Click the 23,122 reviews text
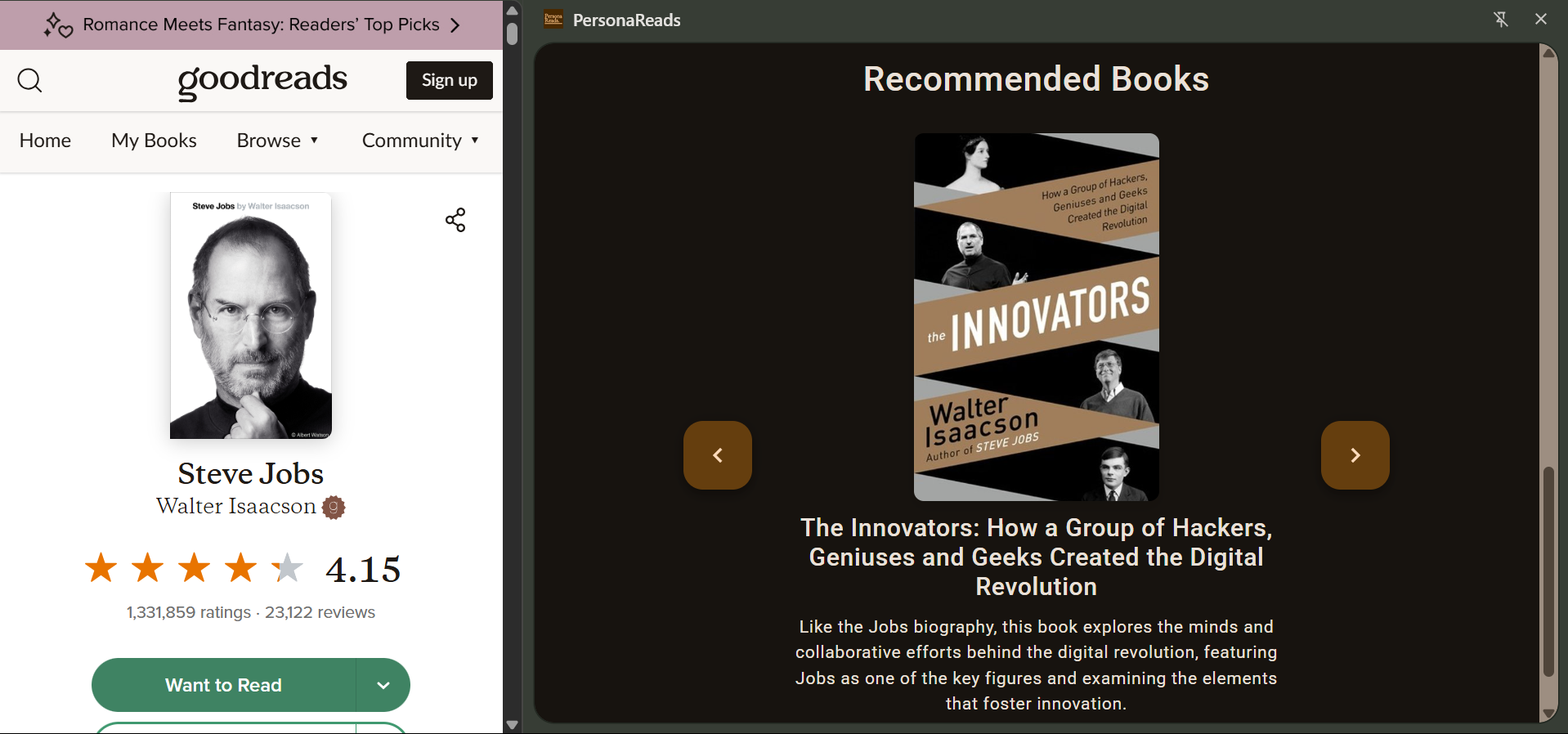 pos(320,612)
